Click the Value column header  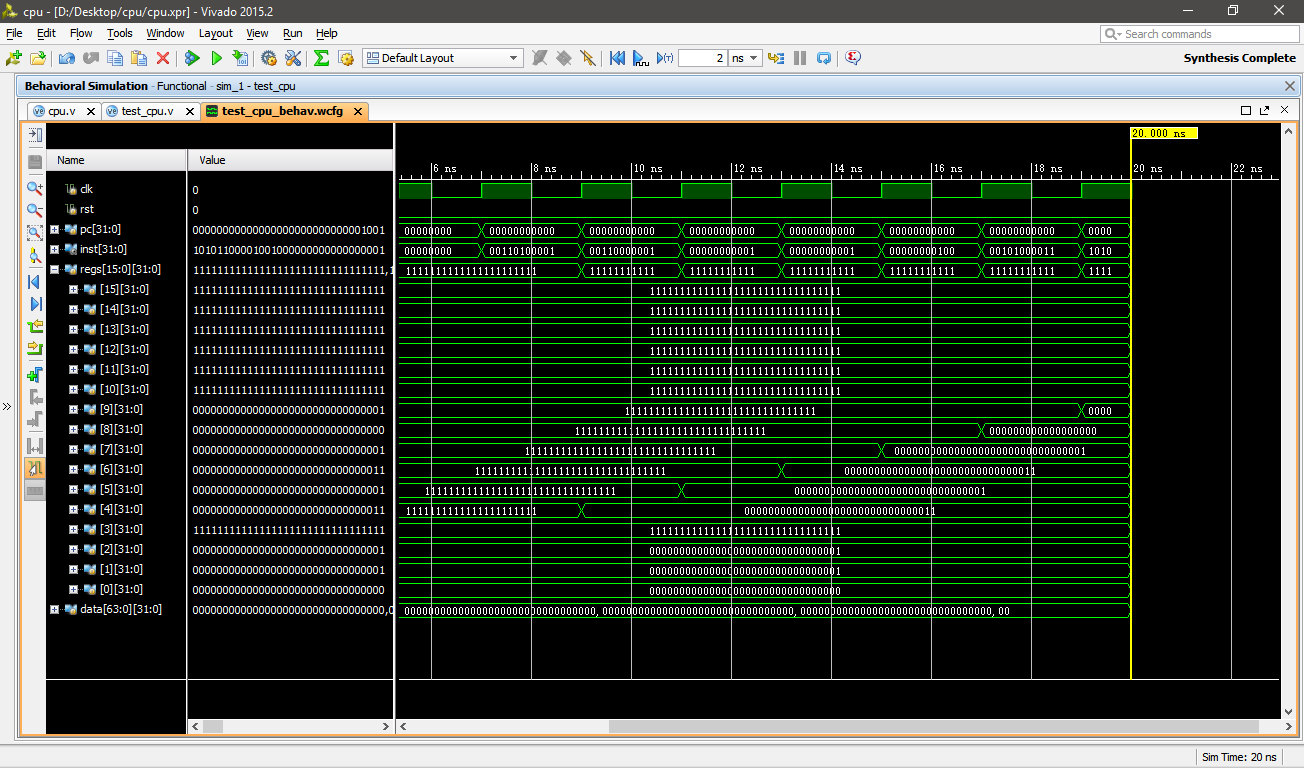(x=290, y=160)
